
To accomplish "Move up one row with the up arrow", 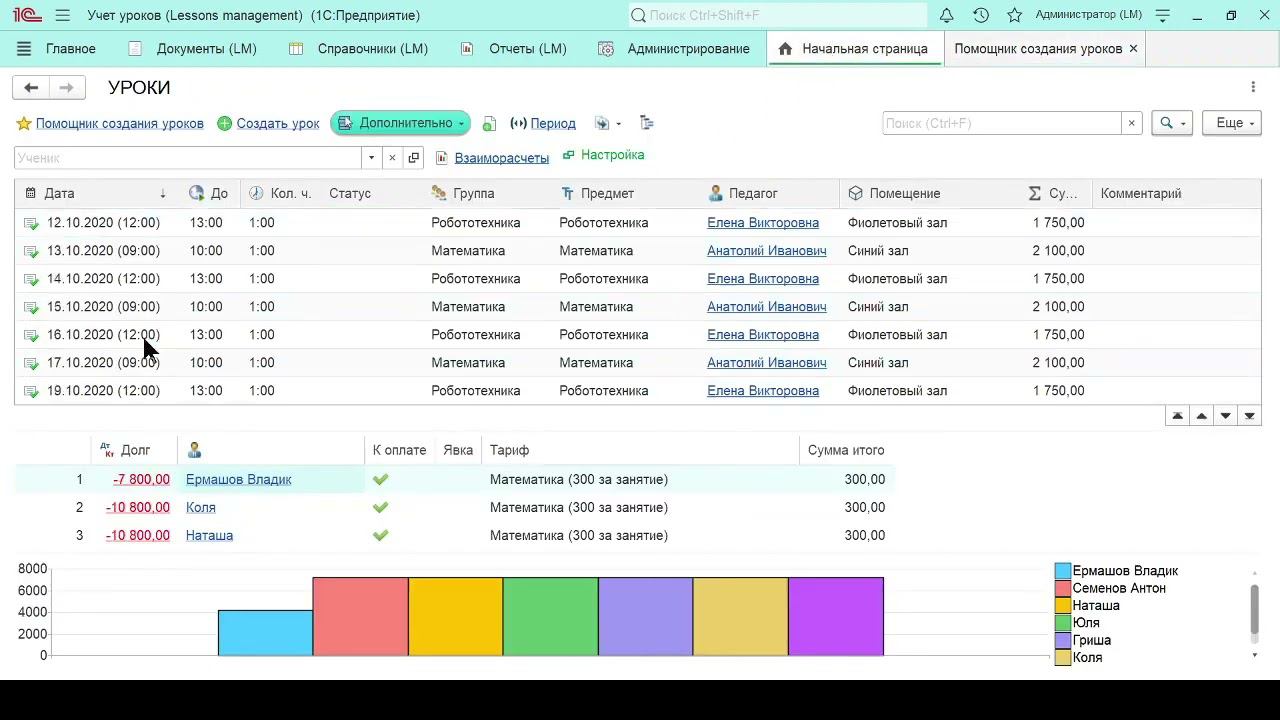I will click(1201, 416).
